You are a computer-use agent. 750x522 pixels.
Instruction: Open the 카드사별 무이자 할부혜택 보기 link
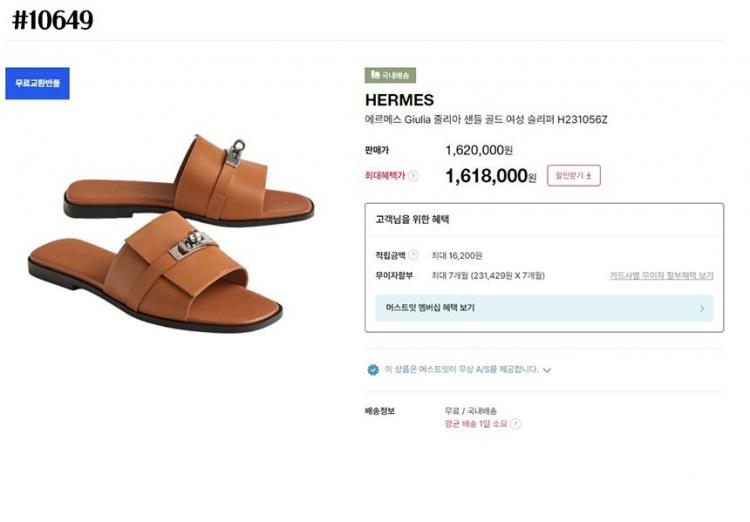tap(661, 275)
